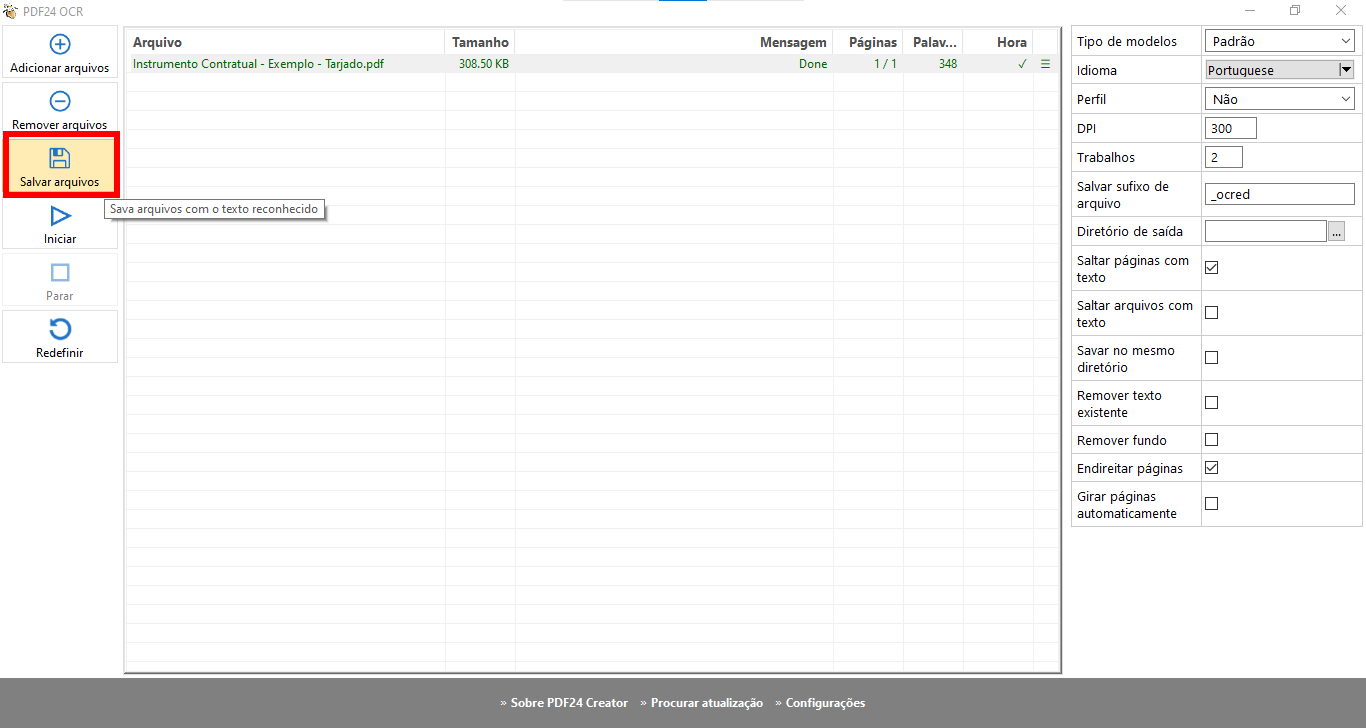The height and width of the screenshot is (728, 1366).
Task: Open the Perfil dropdown
Action: (1279, 99)
